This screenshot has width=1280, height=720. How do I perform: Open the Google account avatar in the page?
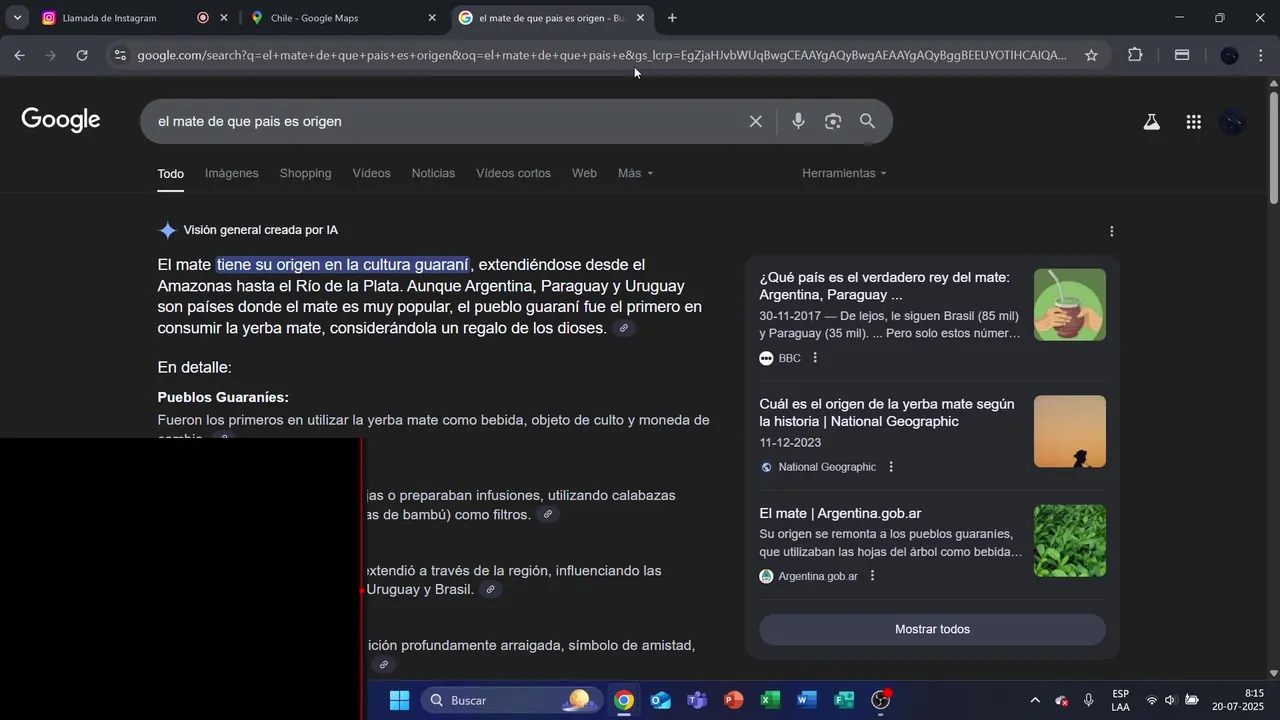pos(1233,122)
